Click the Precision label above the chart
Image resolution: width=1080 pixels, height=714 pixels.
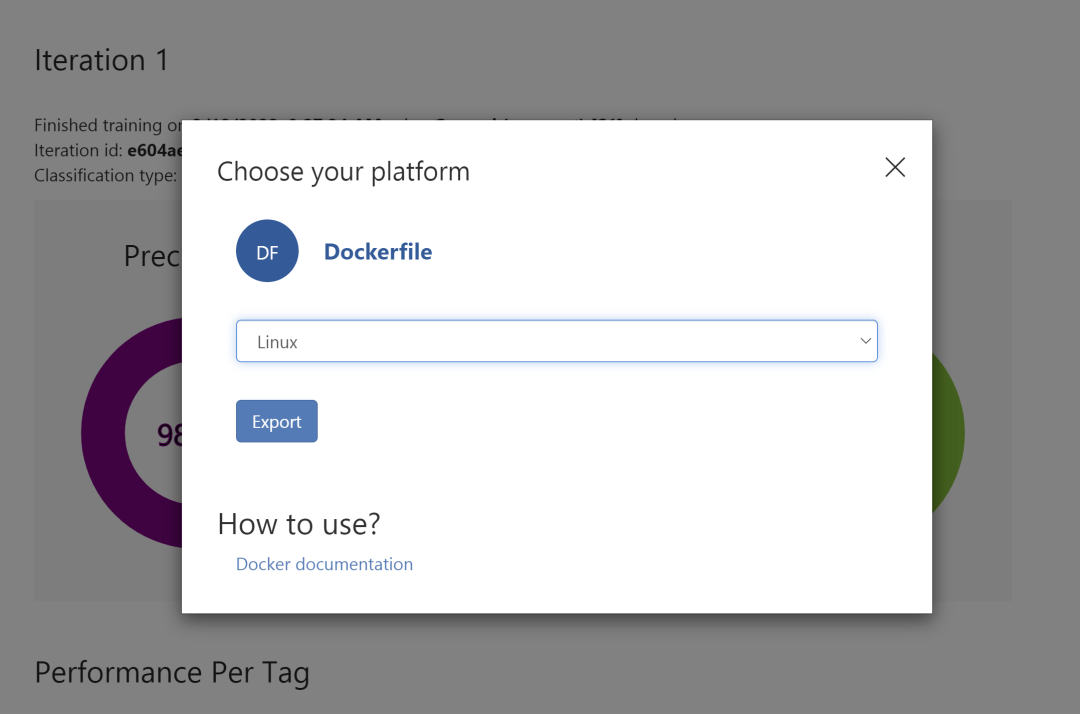click(152, 257)
